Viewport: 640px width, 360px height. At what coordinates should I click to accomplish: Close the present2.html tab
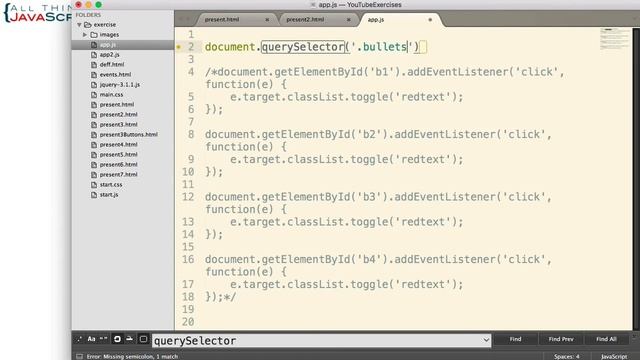349,20
